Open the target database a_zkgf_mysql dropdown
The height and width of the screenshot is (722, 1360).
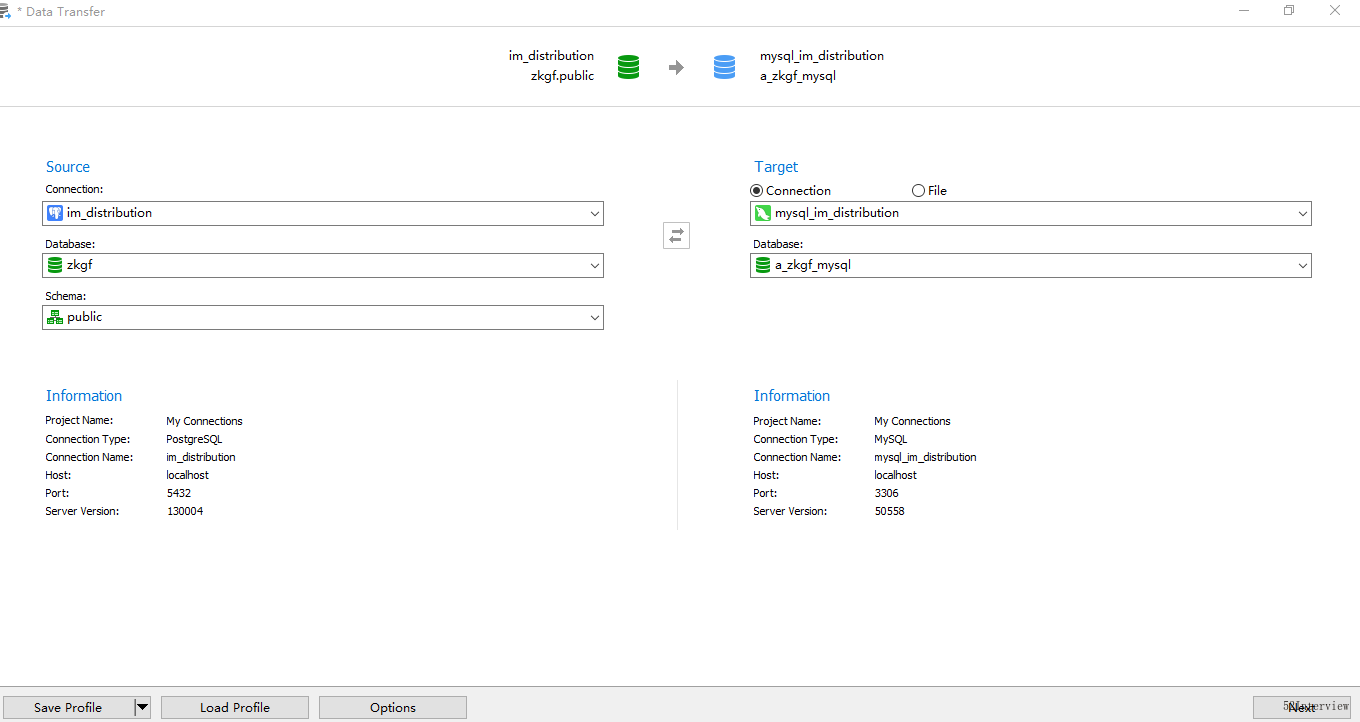[1031, 265]
